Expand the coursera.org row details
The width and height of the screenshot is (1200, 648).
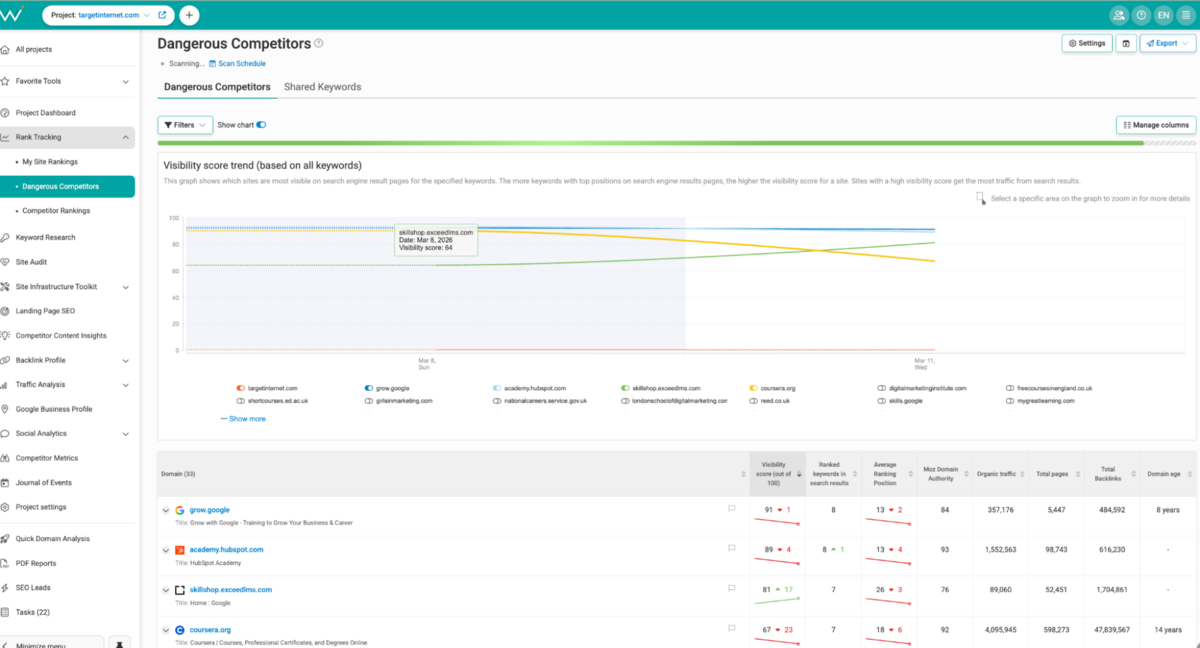[166, 630]
